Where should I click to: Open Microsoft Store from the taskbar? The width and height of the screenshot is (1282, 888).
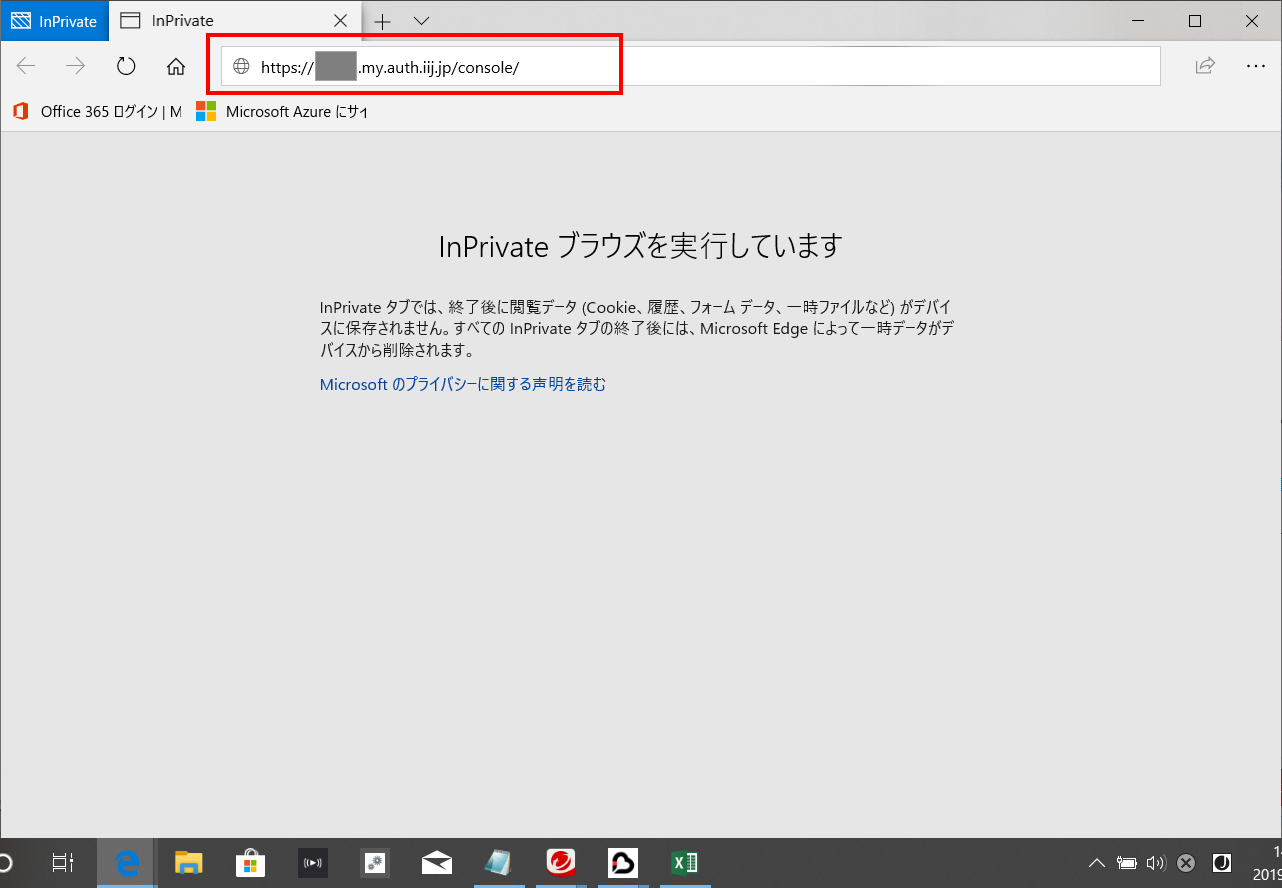250,863
